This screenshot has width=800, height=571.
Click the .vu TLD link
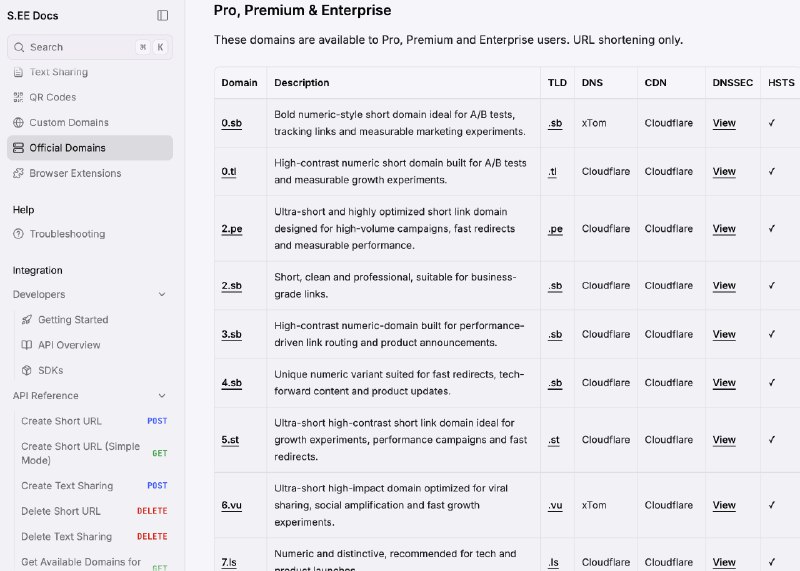555,505
